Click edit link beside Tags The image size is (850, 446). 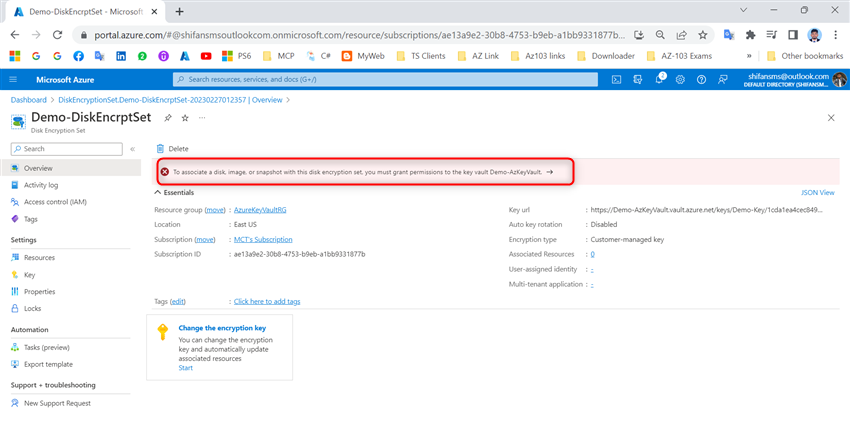pos(178,301)
